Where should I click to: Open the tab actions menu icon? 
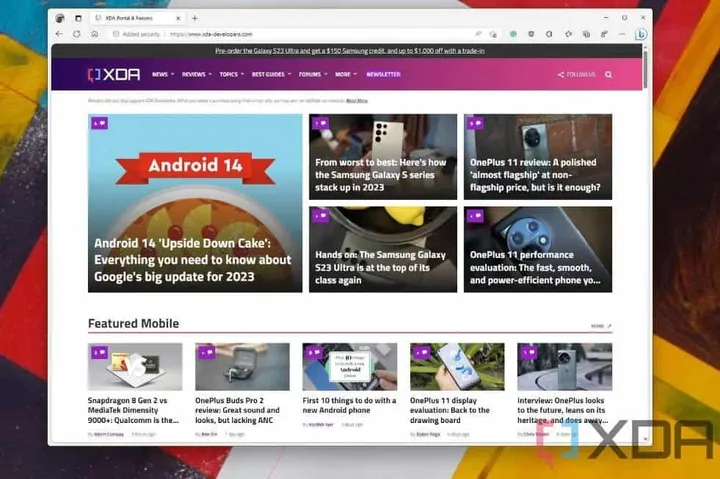78,18
